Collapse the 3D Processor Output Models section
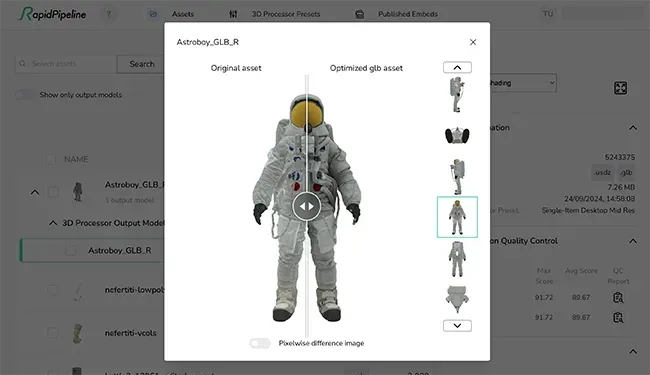 tap(53, 223)
